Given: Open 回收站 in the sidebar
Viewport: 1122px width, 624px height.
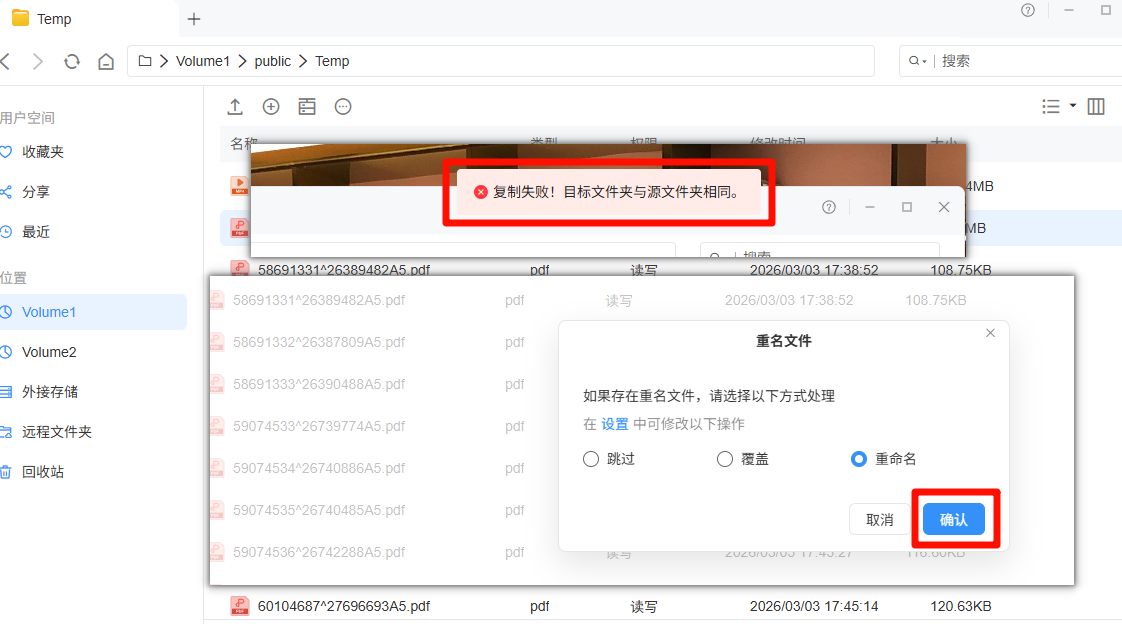Looking at the screenshot, I should (43, 472).
